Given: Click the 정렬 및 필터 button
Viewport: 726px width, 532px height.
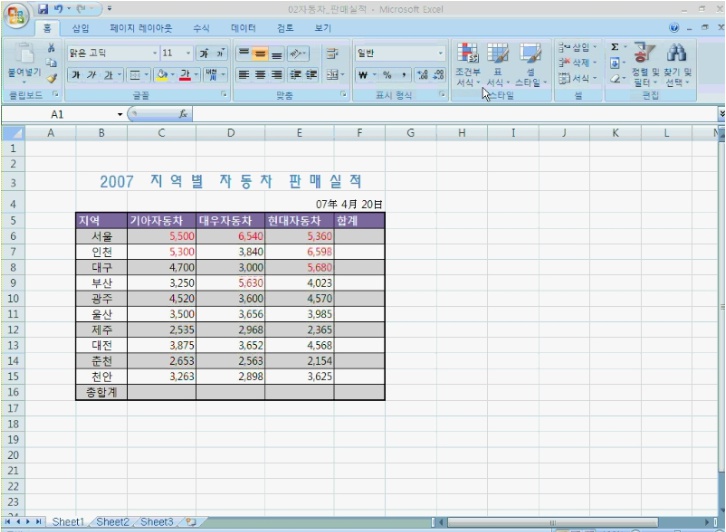Looking at the screenshot, I should coord(645,64).
